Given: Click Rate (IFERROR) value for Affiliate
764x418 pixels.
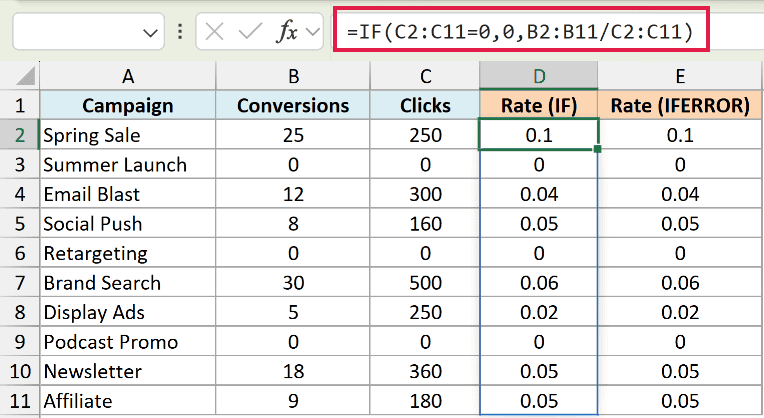Looking at the screenshot, I should click(680, 401).
